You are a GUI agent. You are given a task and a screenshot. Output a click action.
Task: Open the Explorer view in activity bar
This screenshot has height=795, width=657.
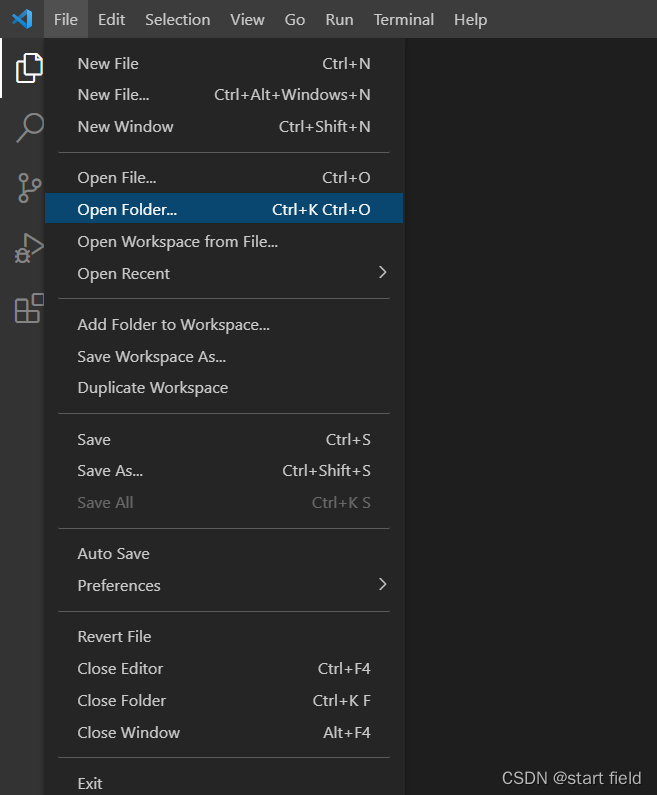[x=28, y=68]
